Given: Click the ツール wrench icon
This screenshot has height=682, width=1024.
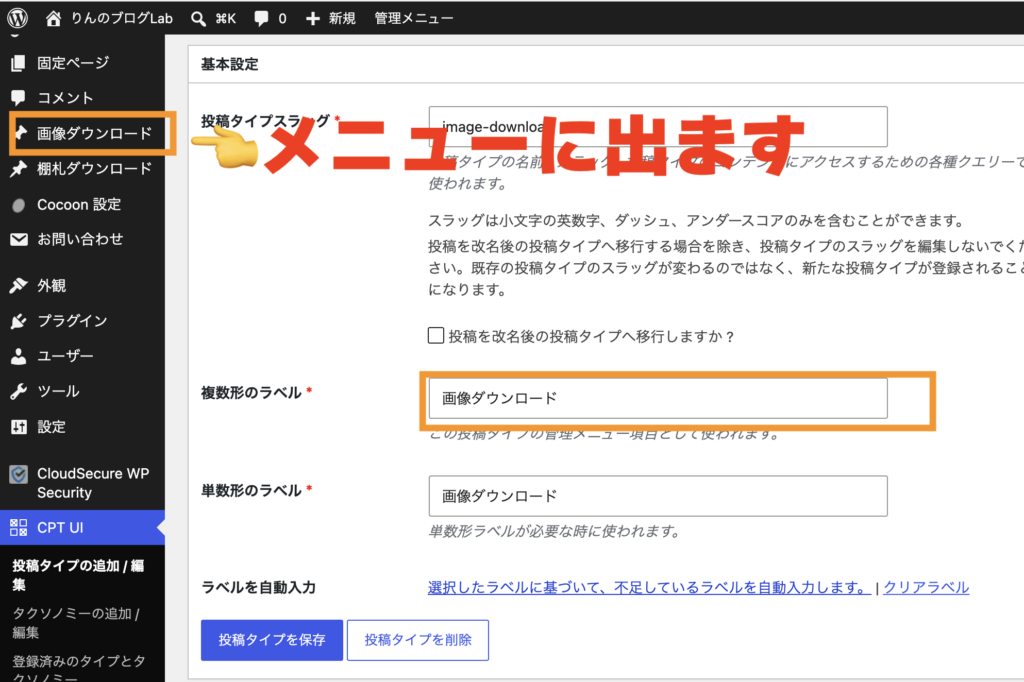Looking at the screenshot, I should pos(18,391).
